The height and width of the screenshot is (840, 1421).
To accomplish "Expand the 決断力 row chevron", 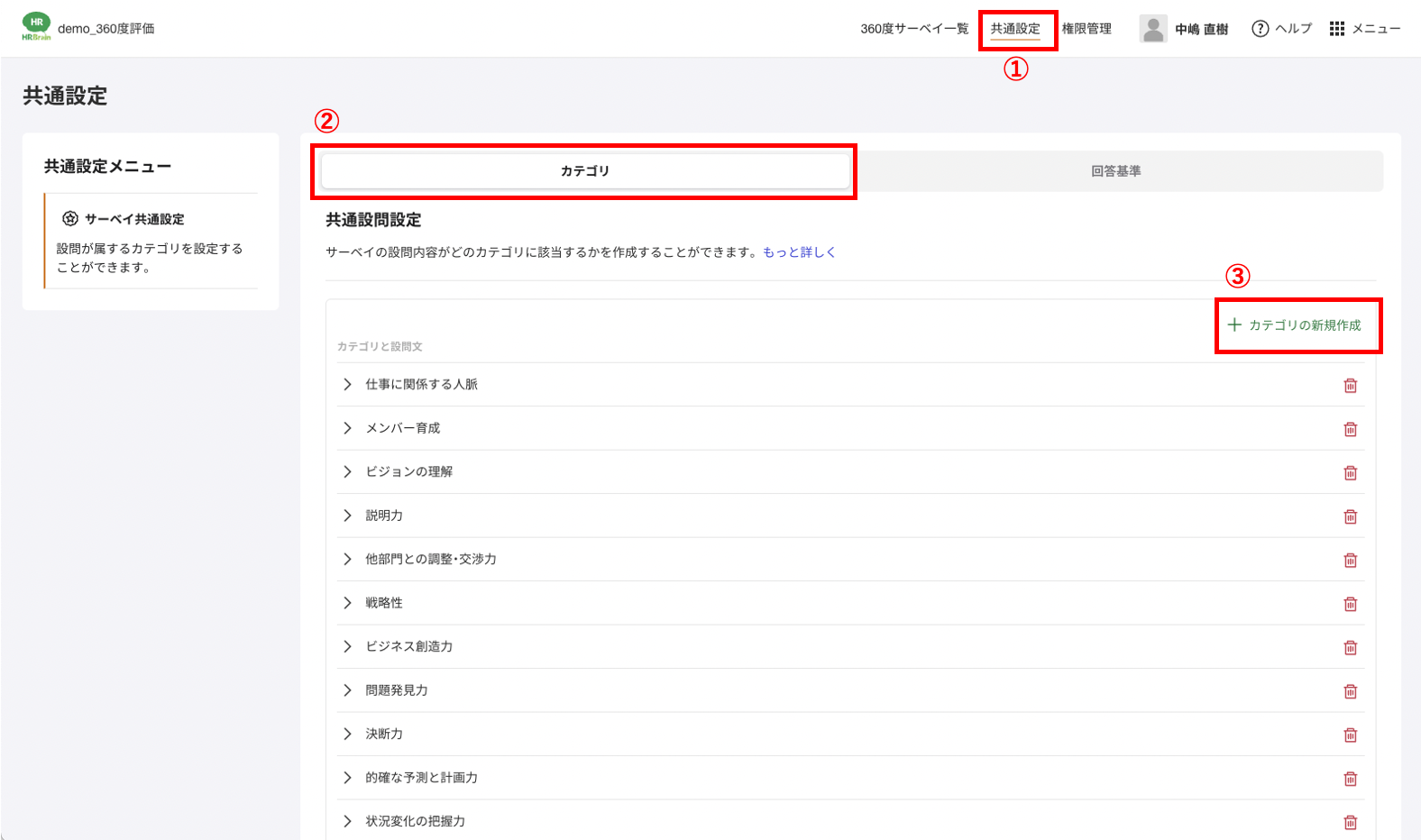I will [x=347, y=734].
